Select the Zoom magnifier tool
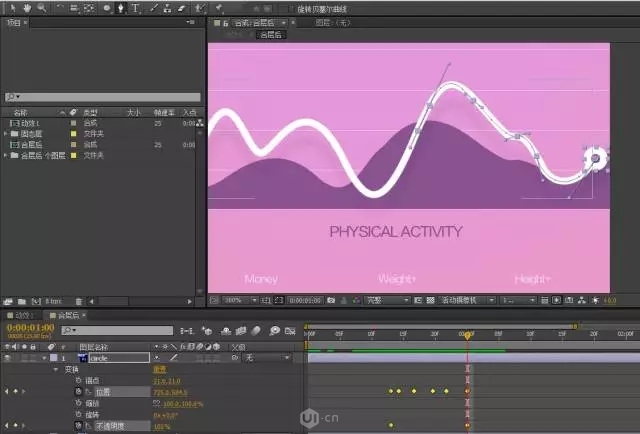Viewport: 640px width, 434px height. coord(41,8)
